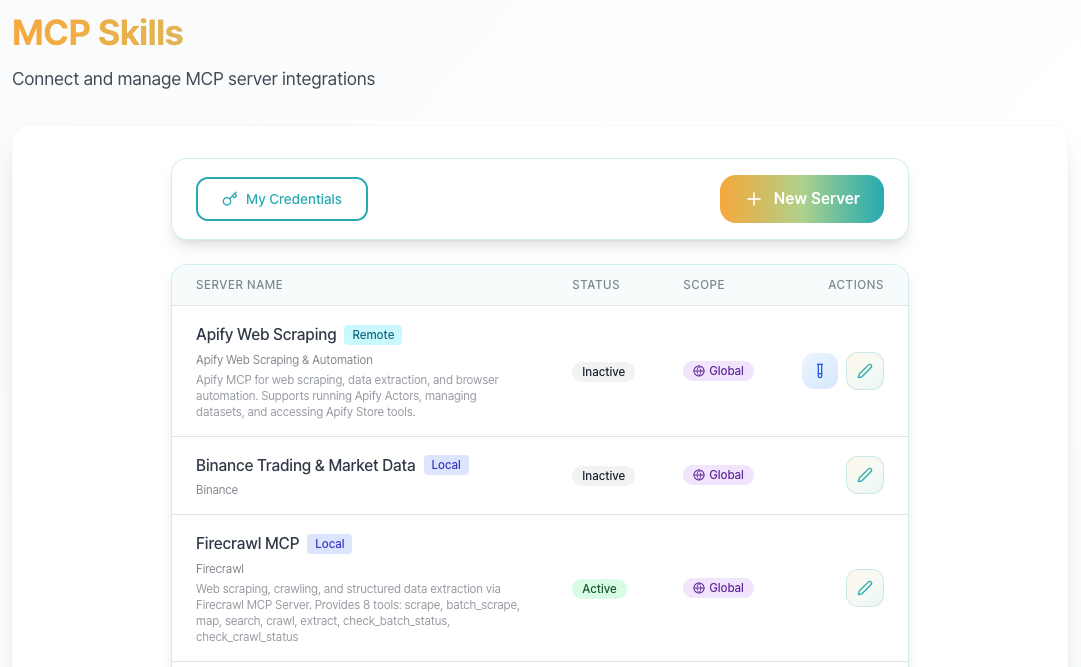Toggle Firecrawl MCP's Active status badge
The image size is (1081, 667).
(599, 588)
